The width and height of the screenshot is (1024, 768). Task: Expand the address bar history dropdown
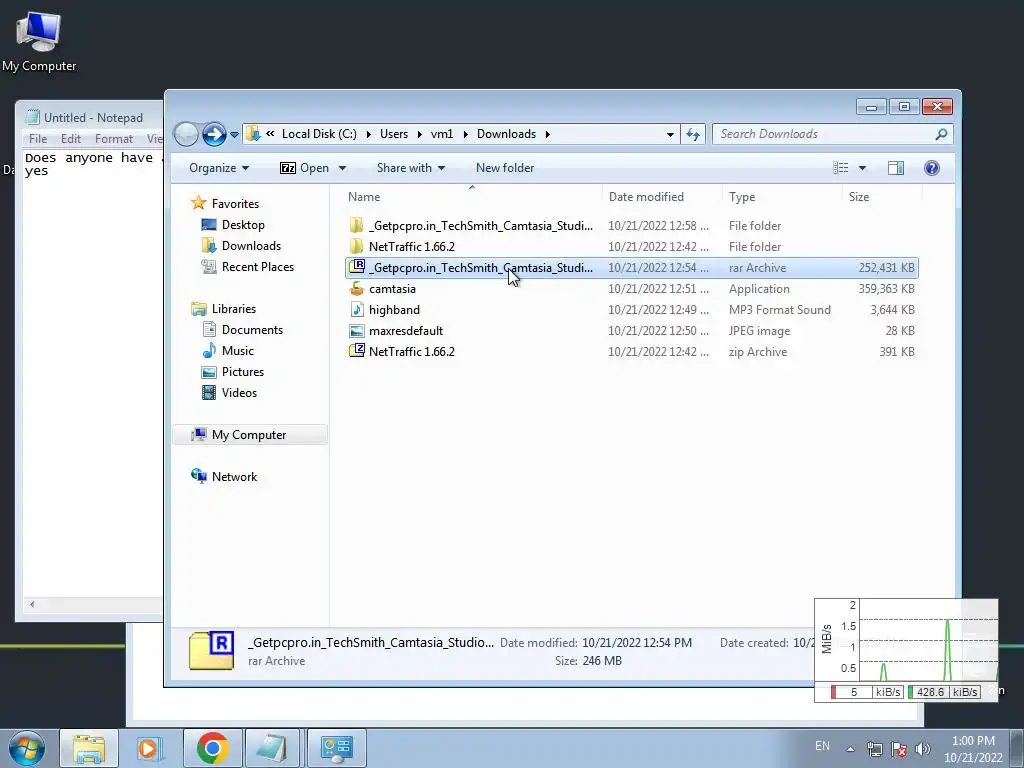click(x=670, y=135)
